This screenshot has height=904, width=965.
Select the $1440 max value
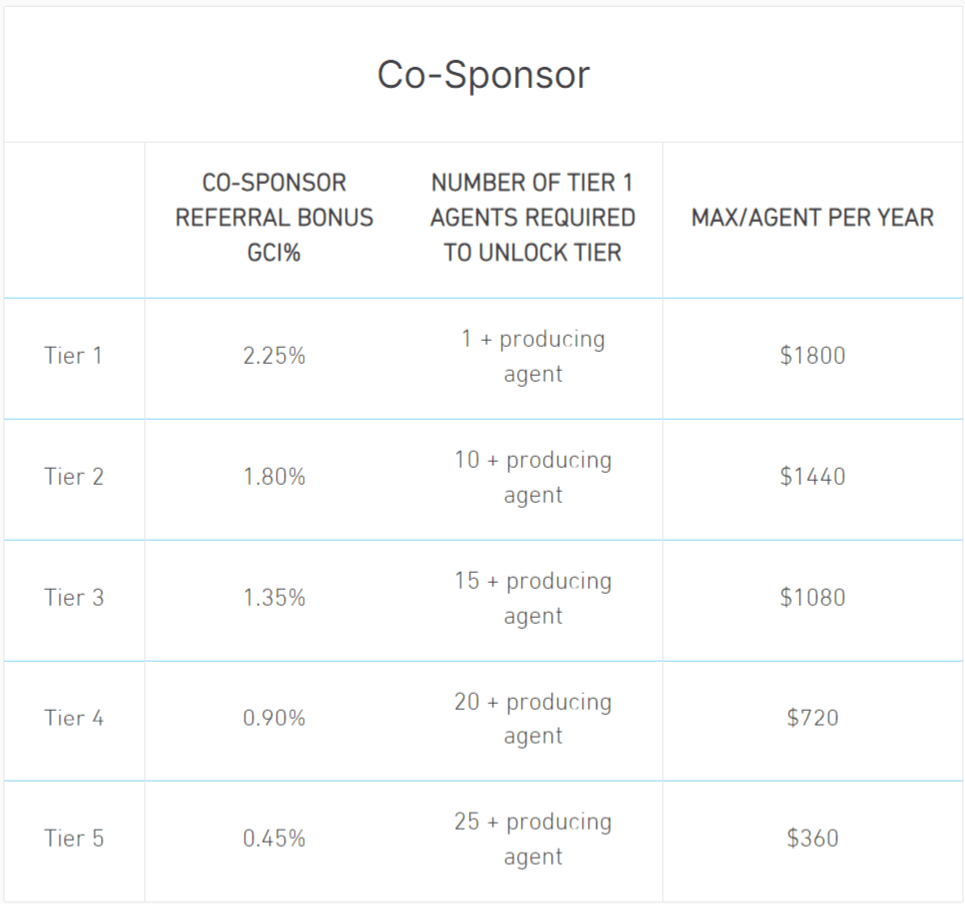point(812,476)
